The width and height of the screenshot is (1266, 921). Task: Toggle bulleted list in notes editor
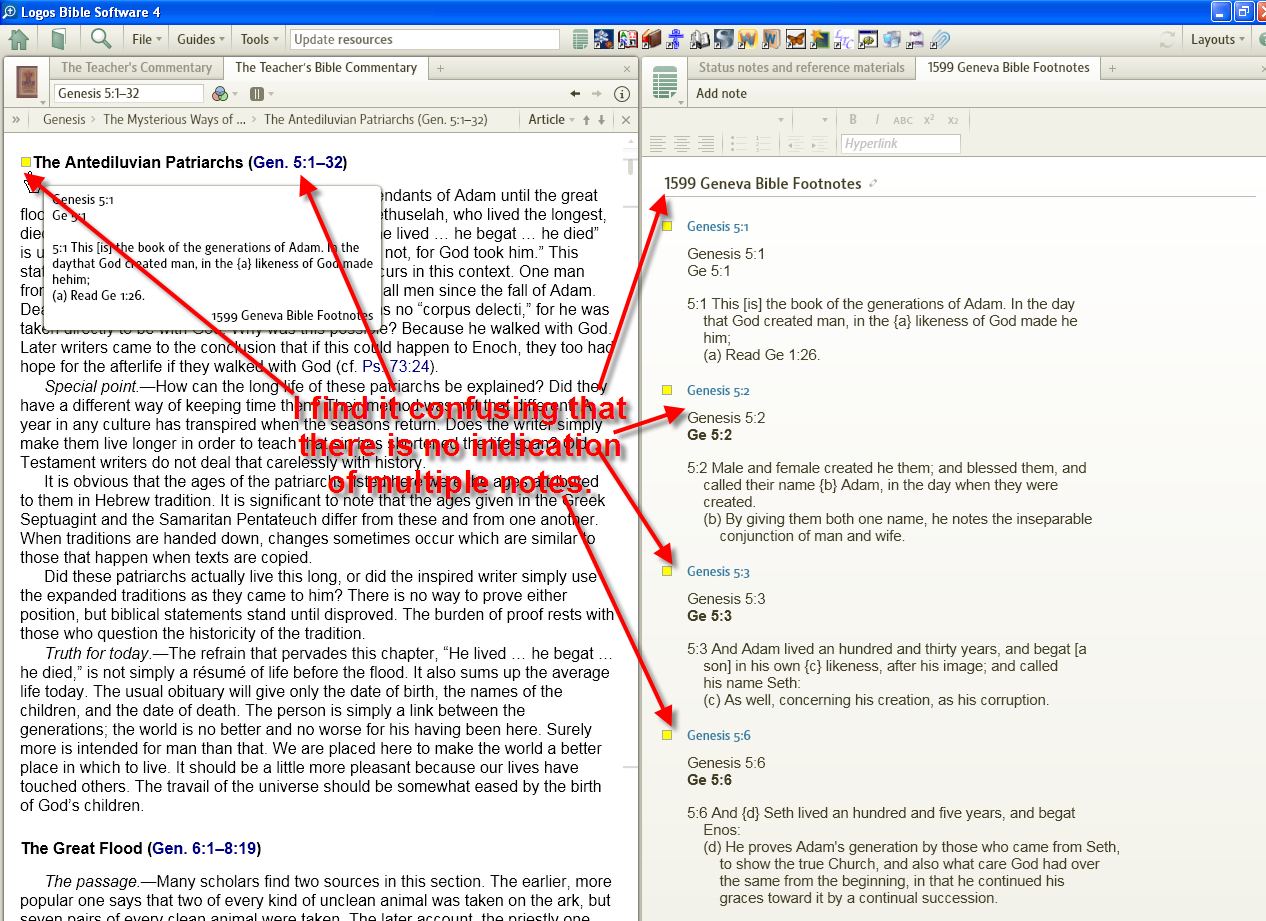pos(739,144)
